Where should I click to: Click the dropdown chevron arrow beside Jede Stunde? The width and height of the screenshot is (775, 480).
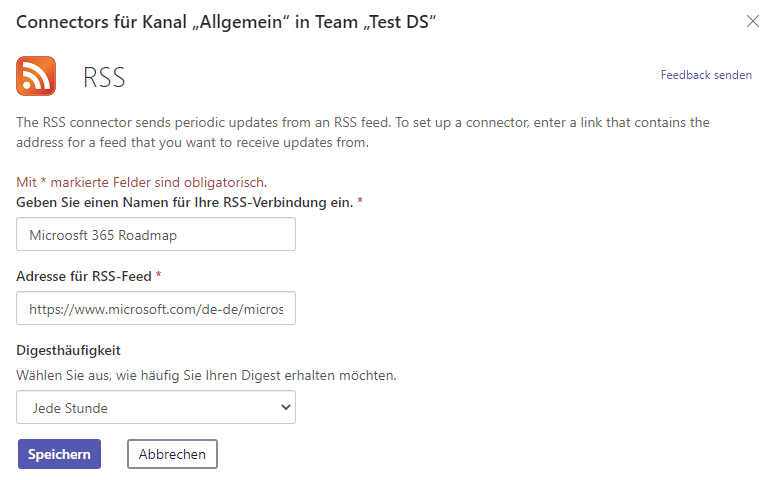click(x=285, y=407)
